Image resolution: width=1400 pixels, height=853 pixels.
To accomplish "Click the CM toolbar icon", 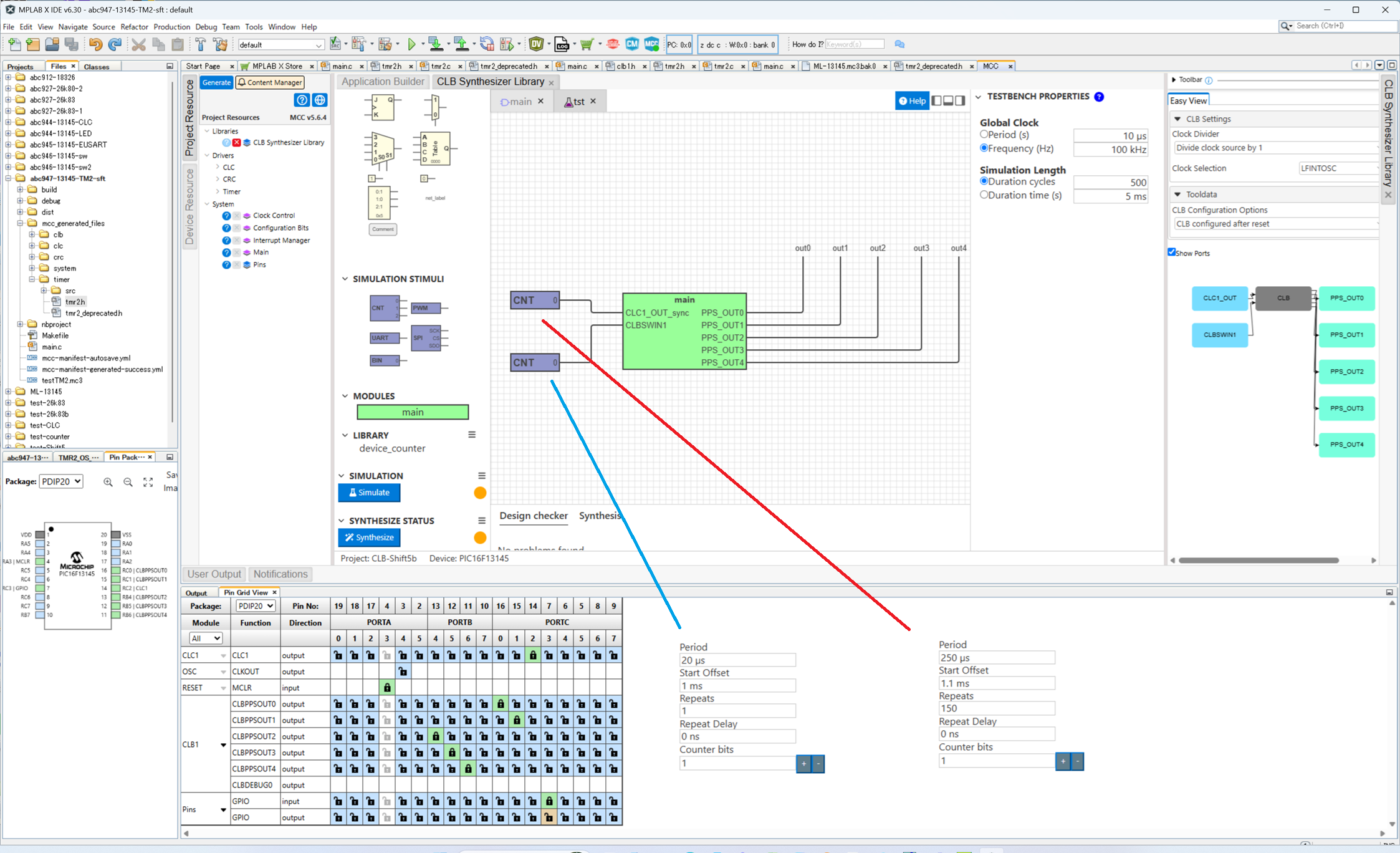I will (632, 44).
